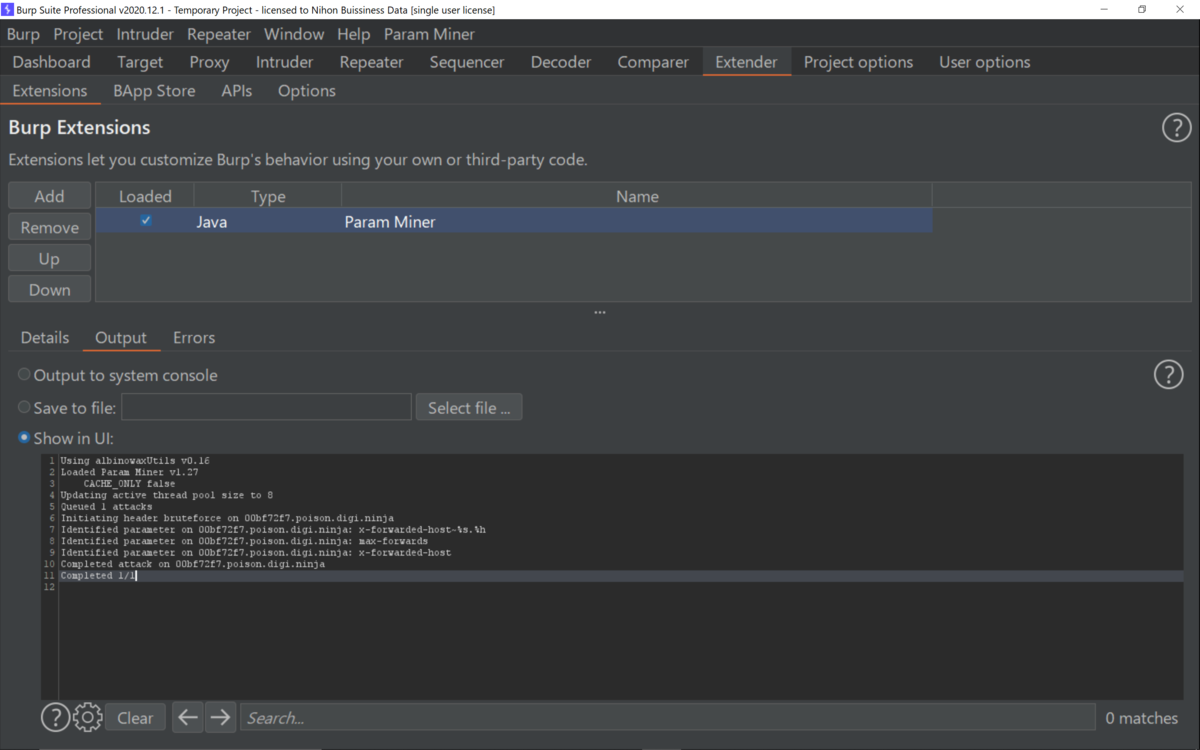
Task: Open Burp Extensions help question mark icon
Action: 1176,128
